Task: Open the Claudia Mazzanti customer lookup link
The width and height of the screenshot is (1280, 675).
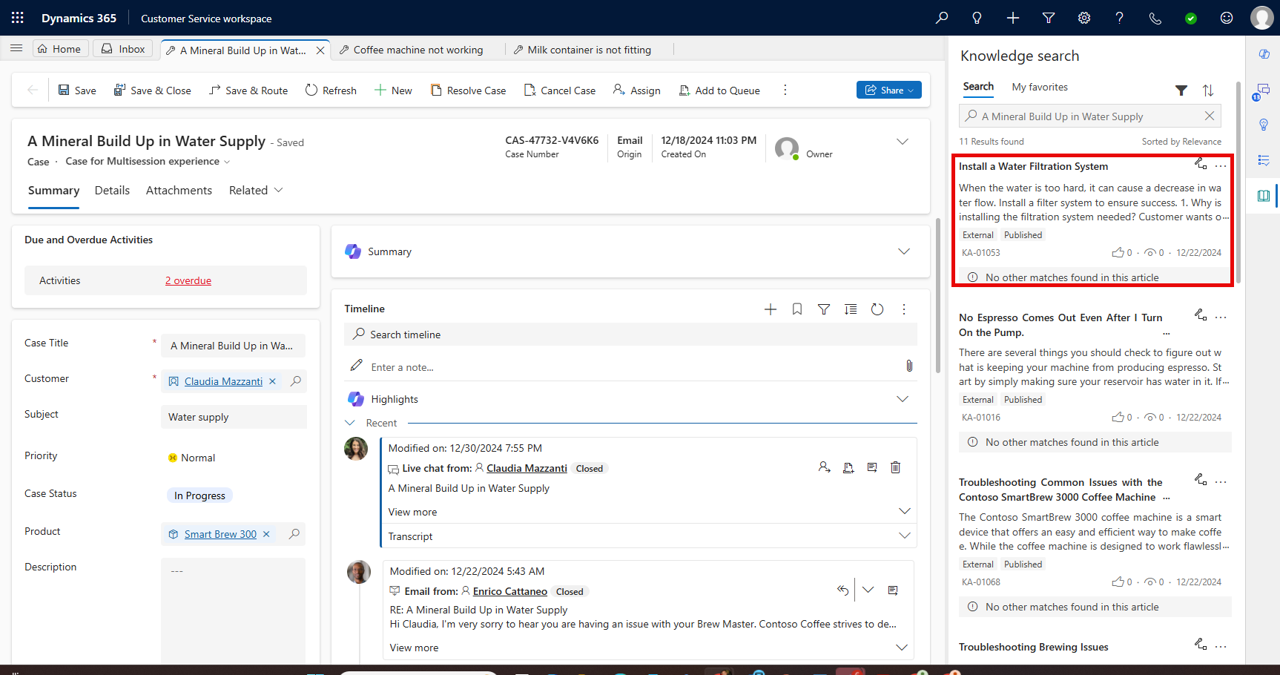Action: tap(223, 381)
